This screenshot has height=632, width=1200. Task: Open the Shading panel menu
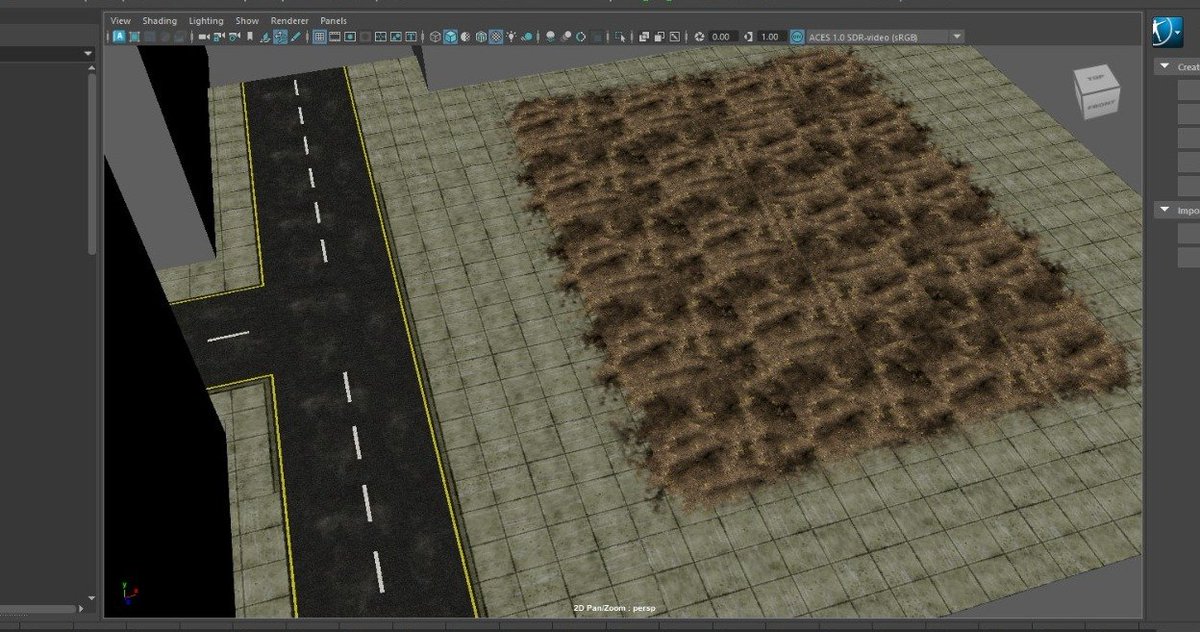159,20
